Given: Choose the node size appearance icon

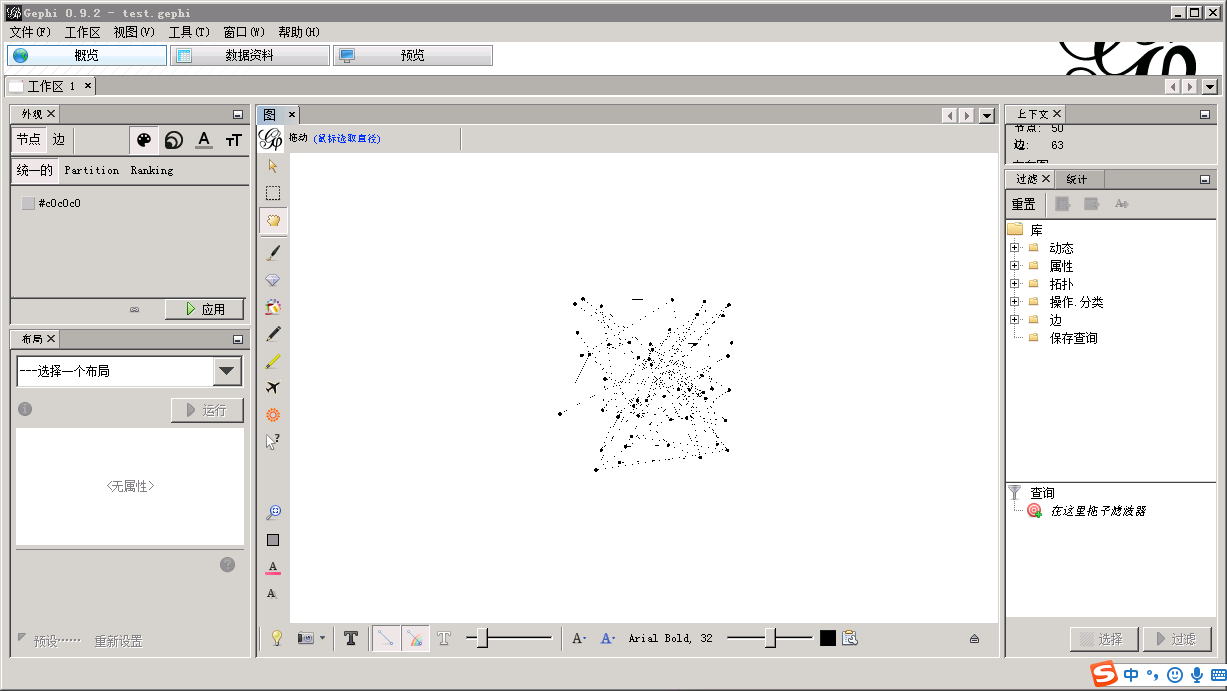Looking at the screenshot, I should click(174, 140).
